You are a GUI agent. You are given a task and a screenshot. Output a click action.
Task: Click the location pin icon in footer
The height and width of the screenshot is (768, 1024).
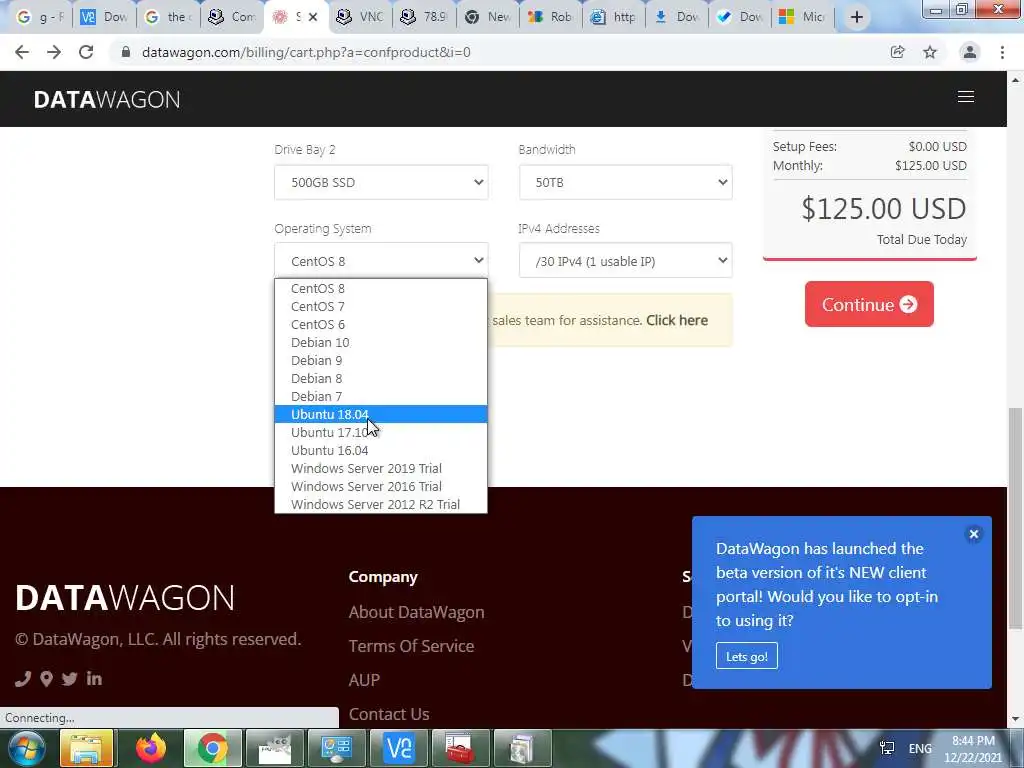click(46, 679)
